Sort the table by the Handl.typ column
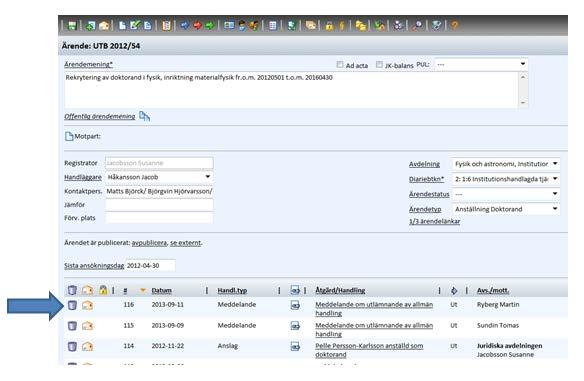Screen dimensions: 584x381 232,290
